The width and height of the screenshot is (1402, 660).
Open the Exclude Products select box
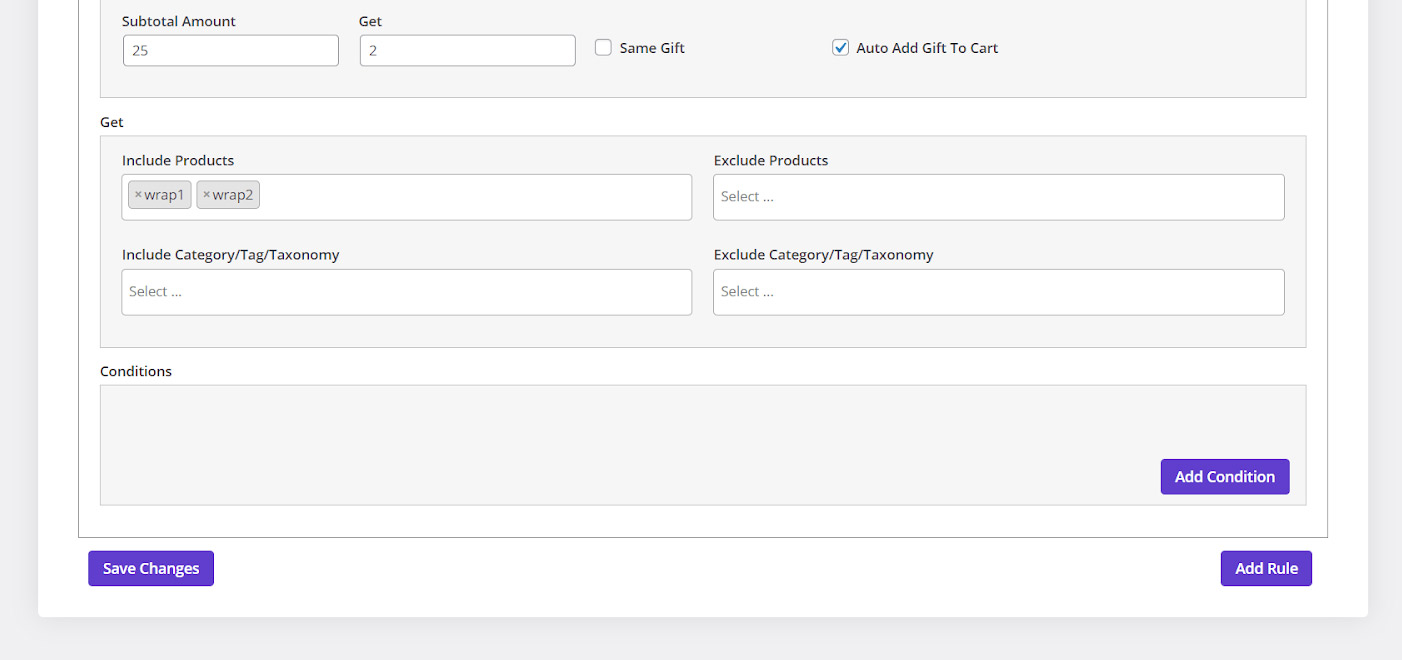point(997,197)
